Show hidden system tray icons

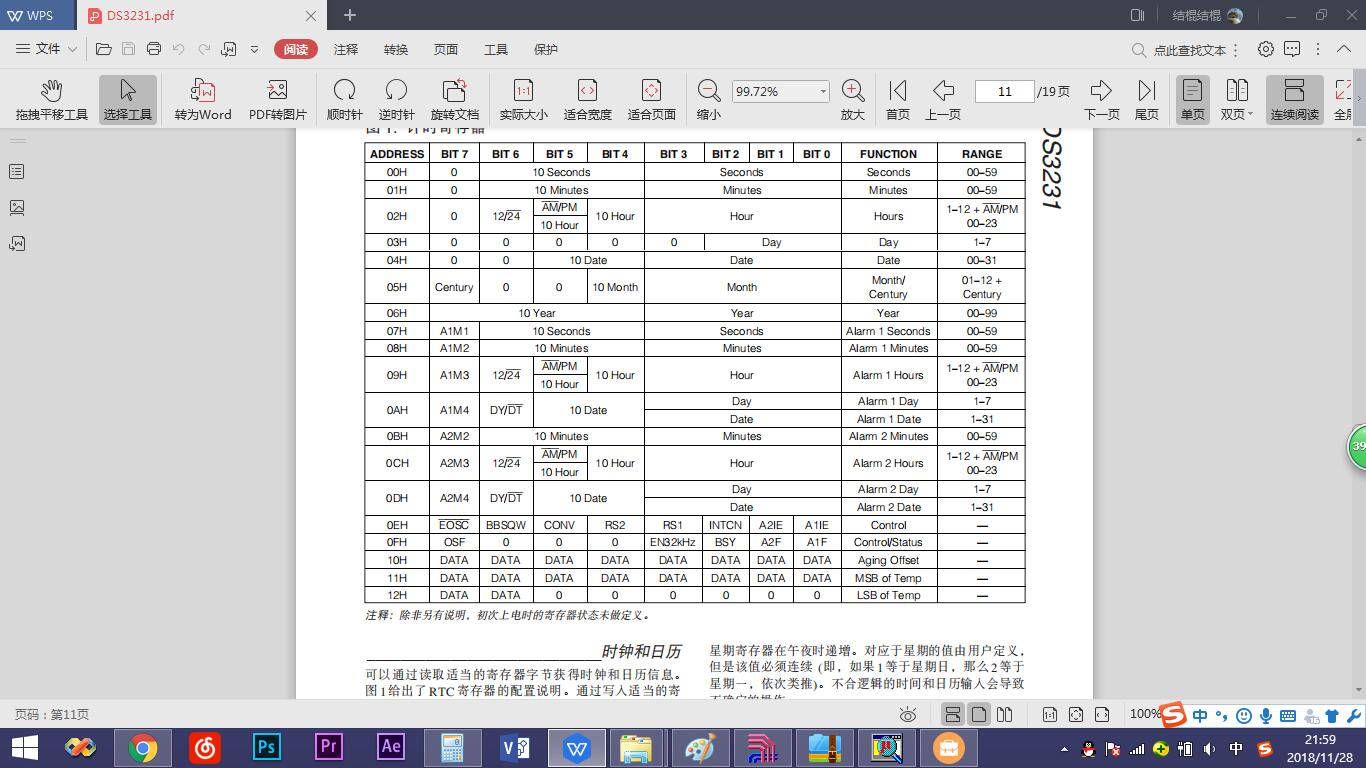click(x=1065, y=748)
